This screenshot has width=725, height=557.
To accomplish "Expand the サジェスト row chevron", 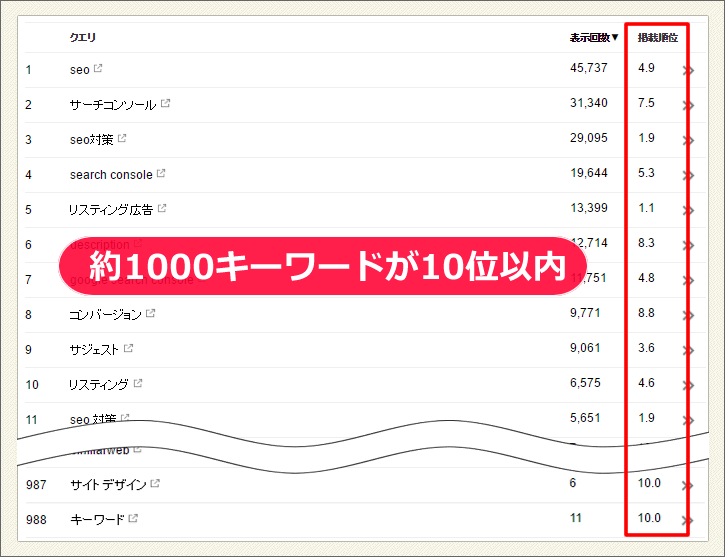I will click(688, 350).
